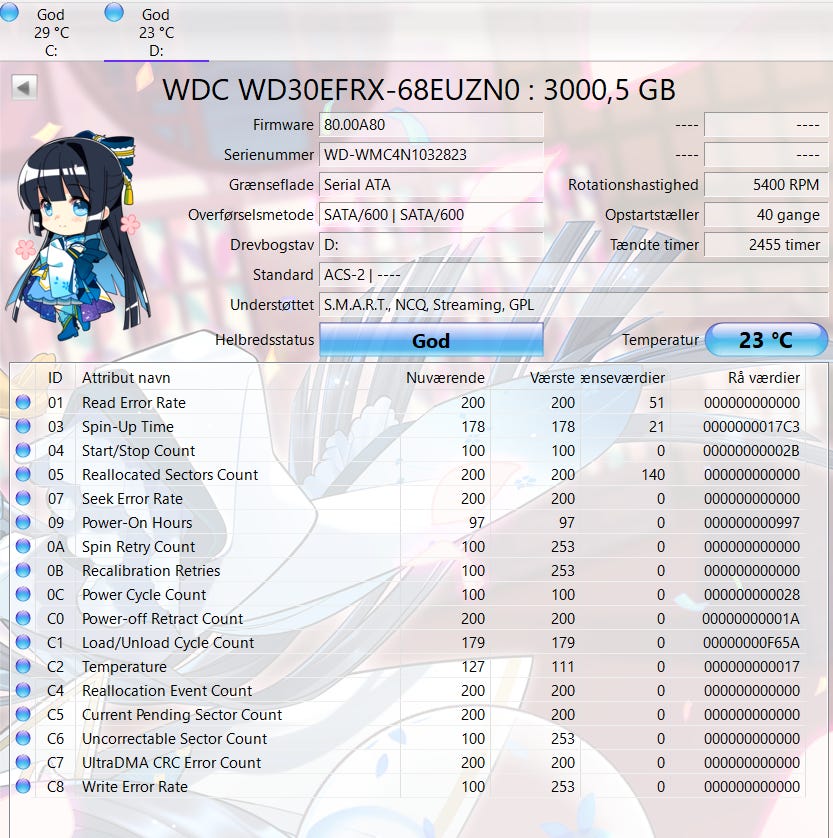833x838 pixels.
Task: Click status orb for Power-off Retract Count
Action: click(23, 618)
